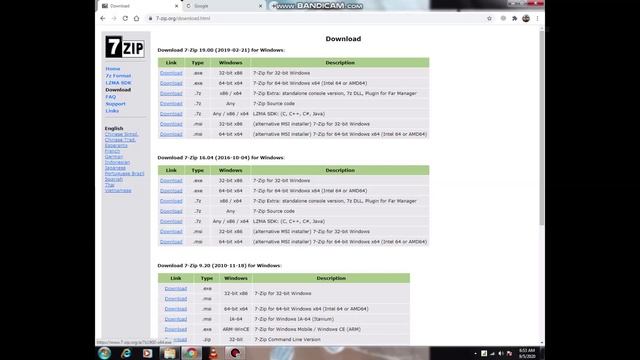The width and height of the screenshot is (640, 360).
Task: Download 7-Zip 19.00 32-bit .msi installer
Action: 171,124
